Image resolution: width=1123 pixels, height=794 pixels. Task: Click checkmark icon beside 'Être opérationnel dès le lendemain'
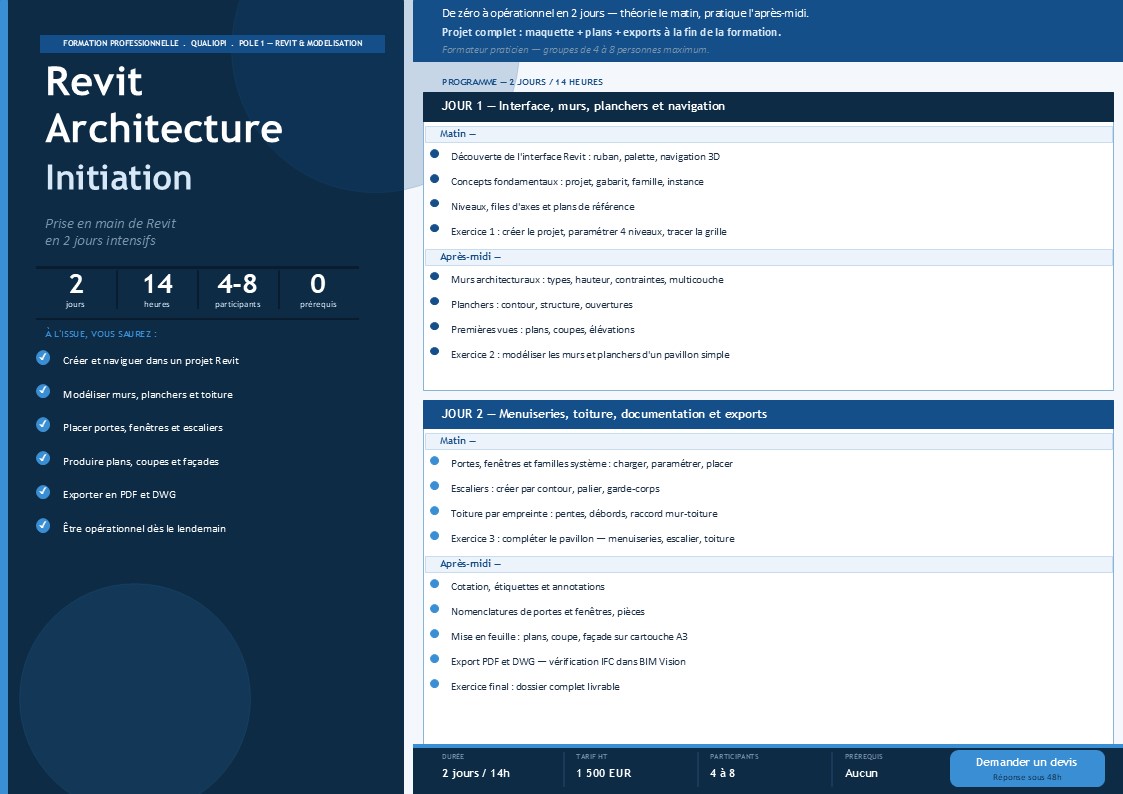point(43,526)
